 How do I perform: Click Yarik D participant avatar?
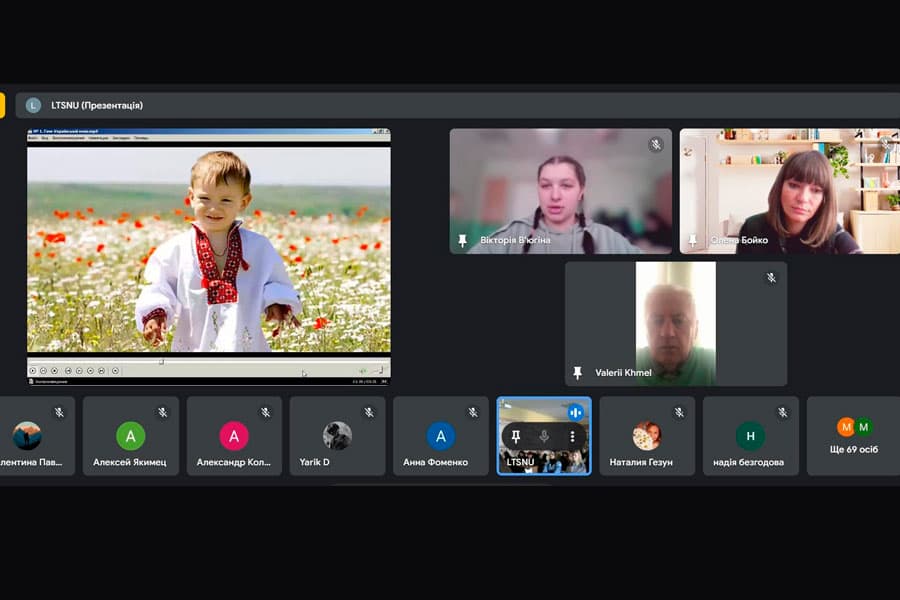point(337,435)
